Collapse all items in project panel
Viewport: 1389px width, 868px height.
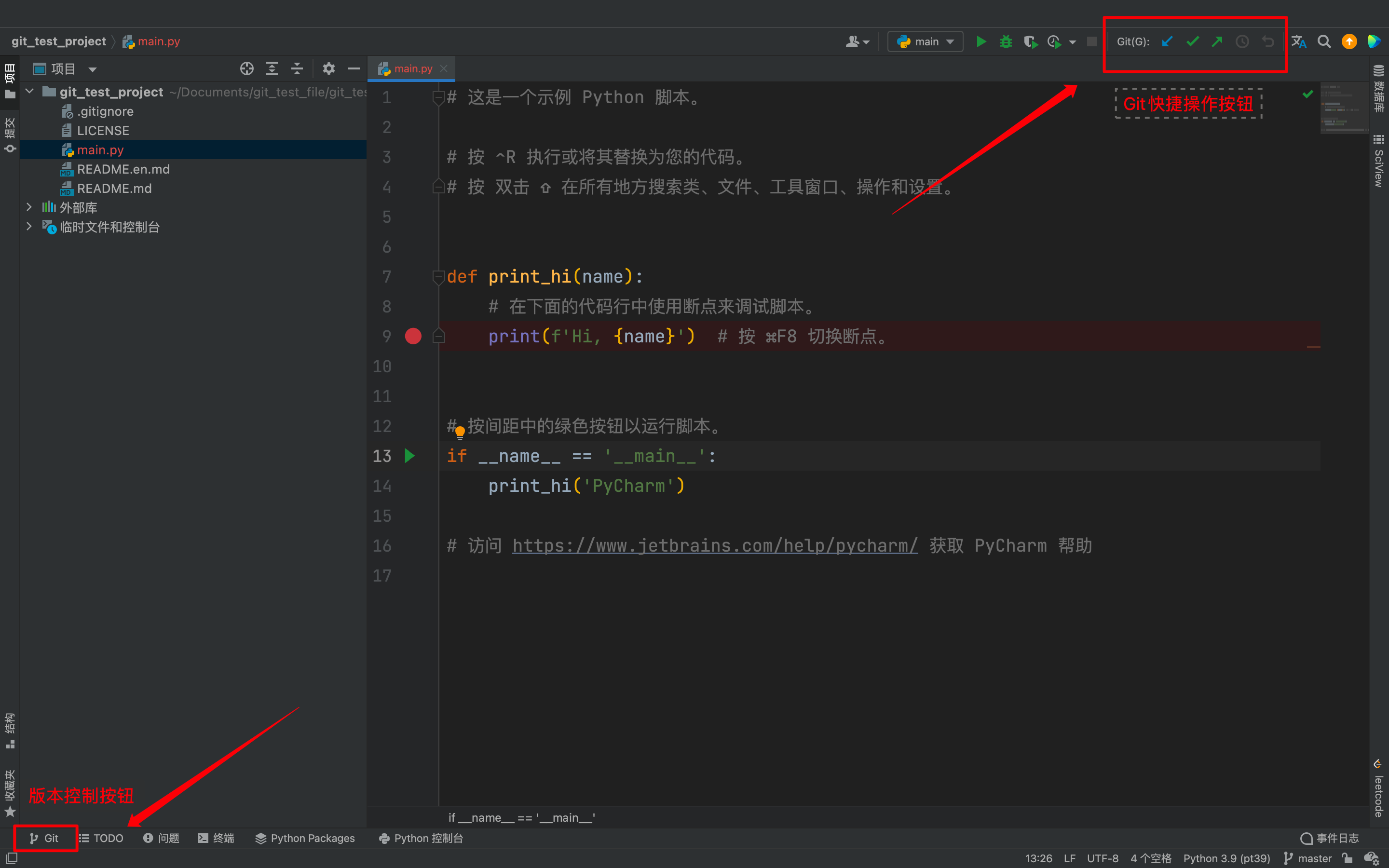[x=297, y=69]
